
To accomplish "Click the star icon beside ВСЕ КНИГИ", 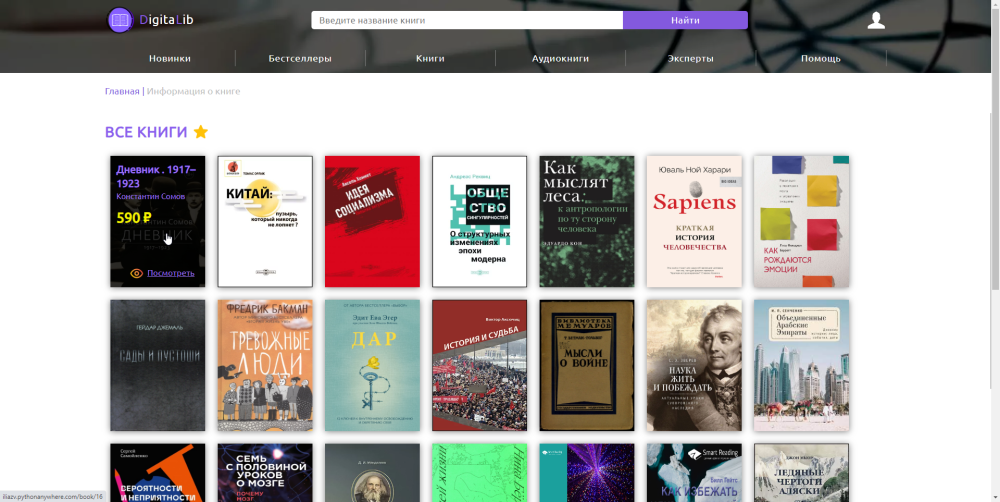I will (x=201, y=132).
